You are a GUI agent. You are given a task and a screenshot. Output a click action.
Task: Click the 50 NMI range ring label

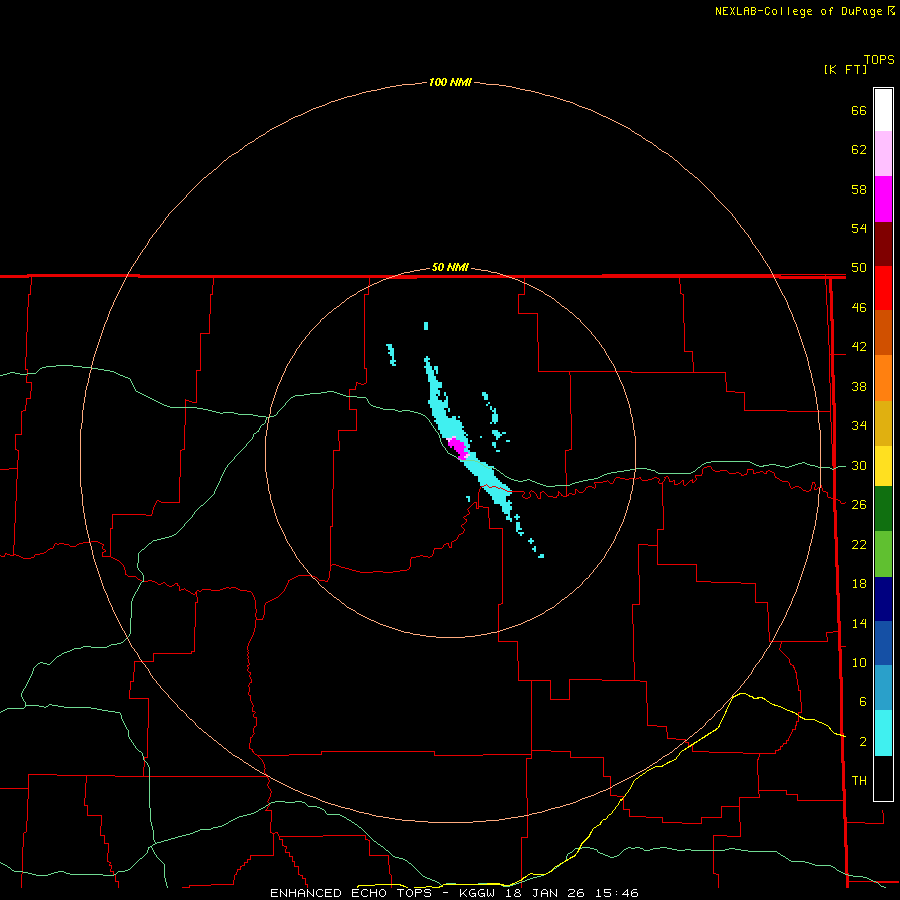click(x=450, y=267)
